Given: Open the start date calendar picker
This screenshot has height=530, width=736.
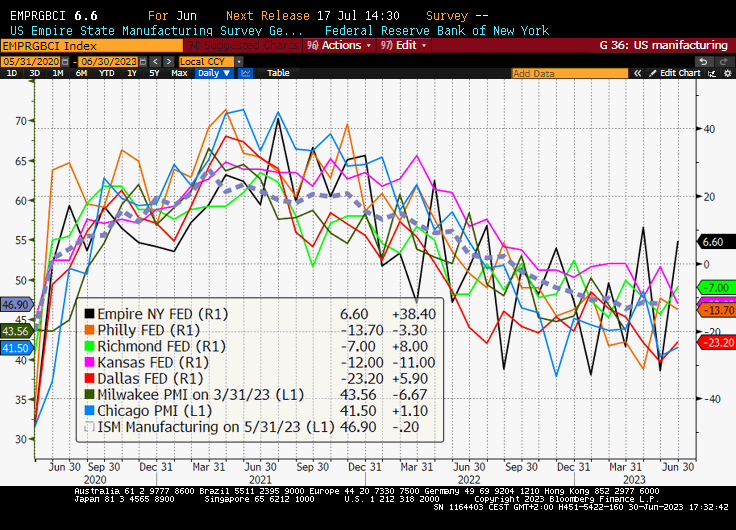Looking at the screenshot, I should (x=65, y=62).
